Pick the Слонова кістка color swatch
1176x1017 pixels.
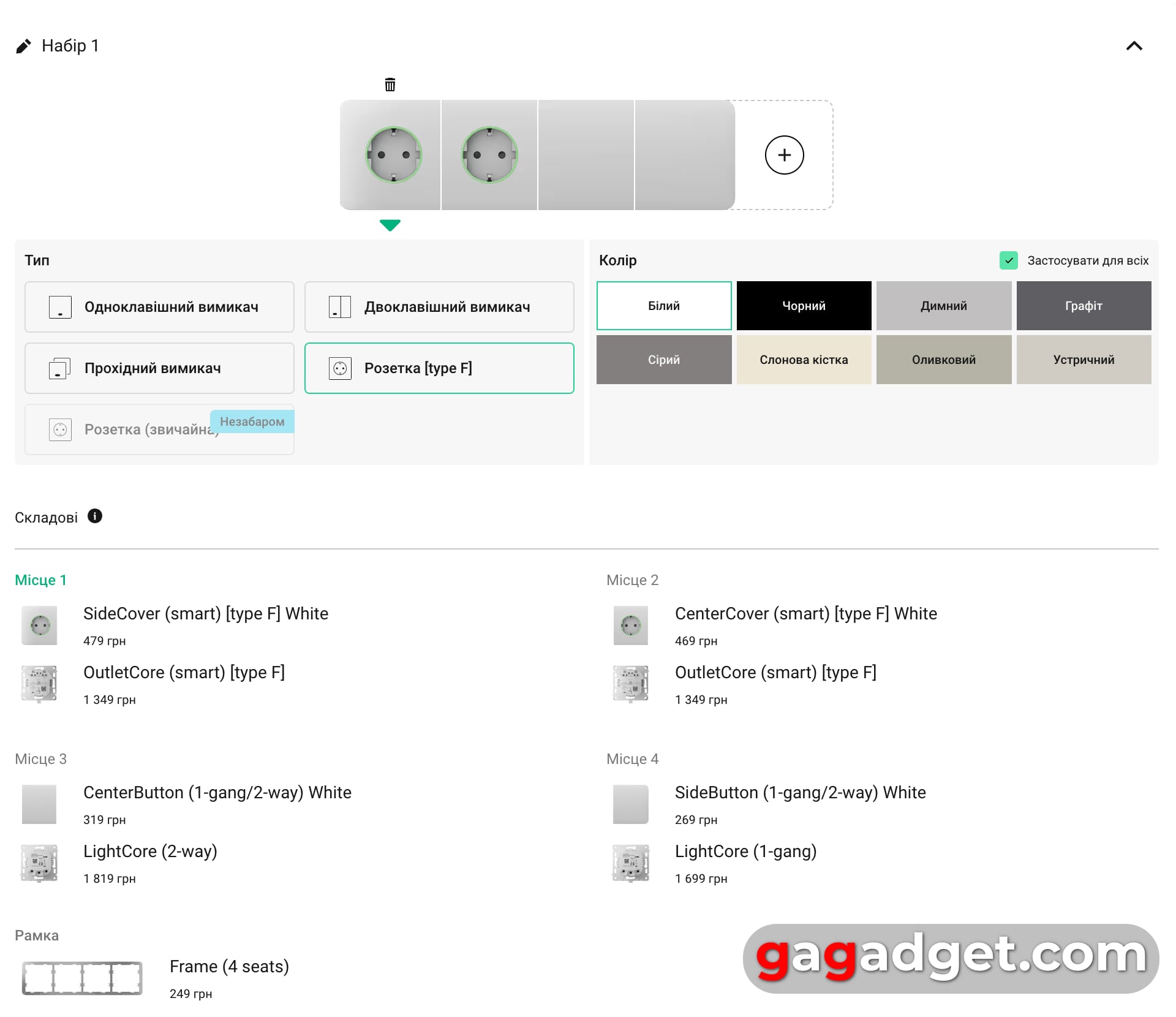click(x=804, y=360)
